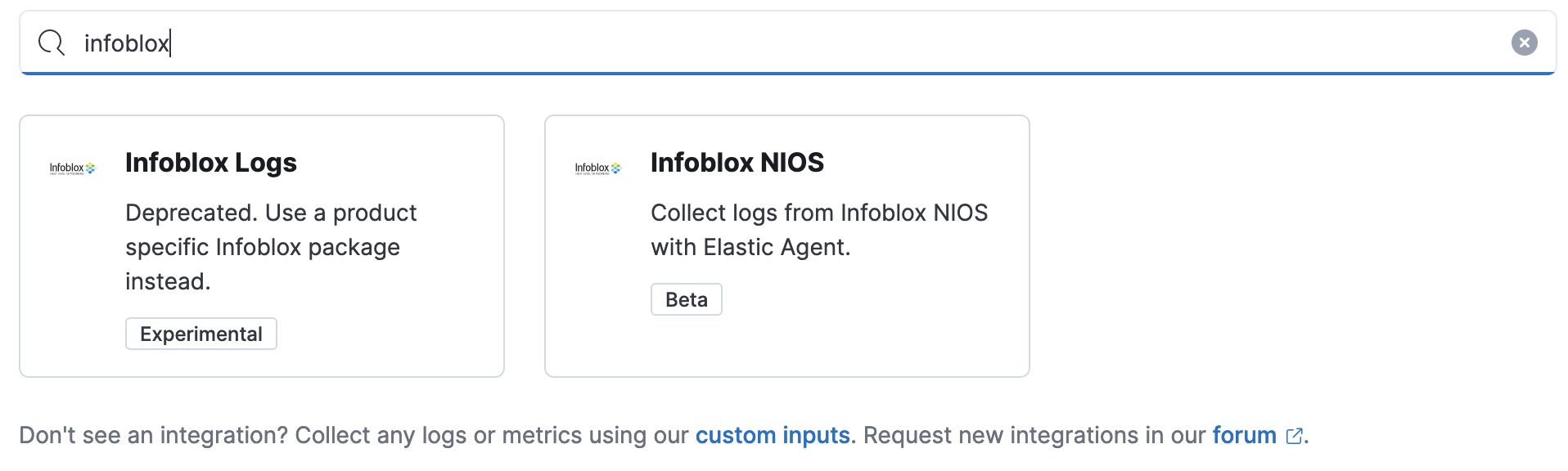Click the typed word infoblox in search
This screenshot has width=1568, height=471.
pyautogui.click(x=126, y=43)
